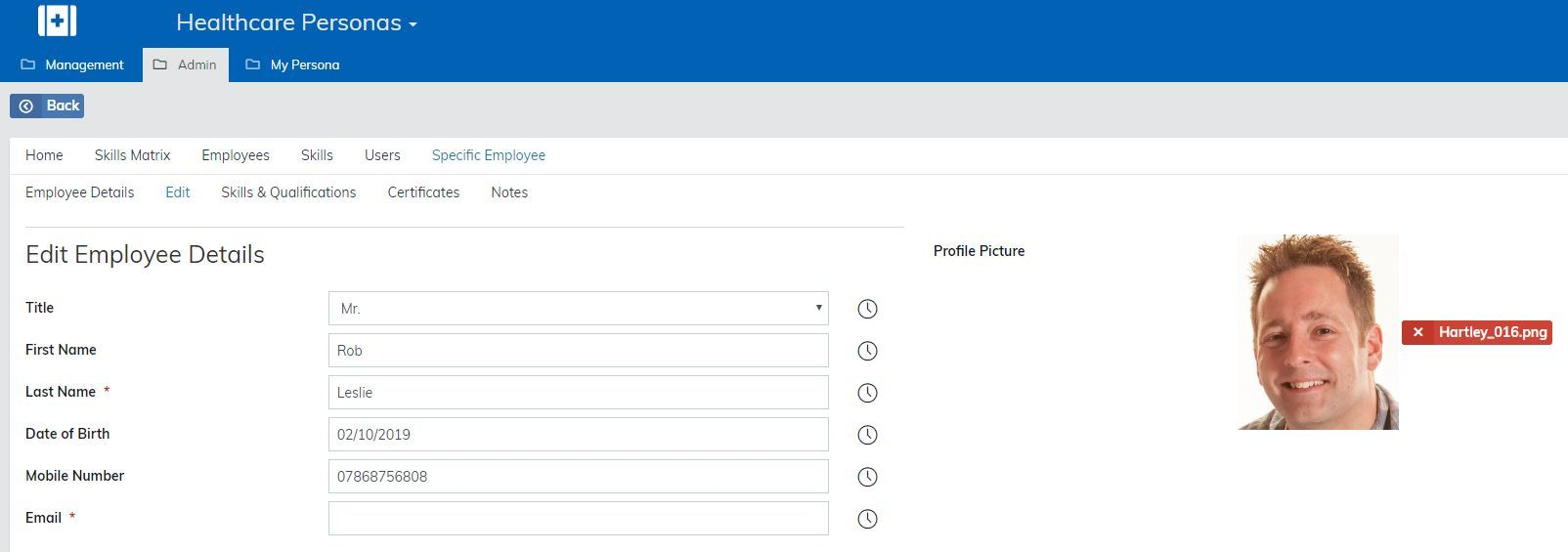This screenshot has height=552, width=1568.
Task: Open the Certificates sub-tab
Action: pos(423,192)
